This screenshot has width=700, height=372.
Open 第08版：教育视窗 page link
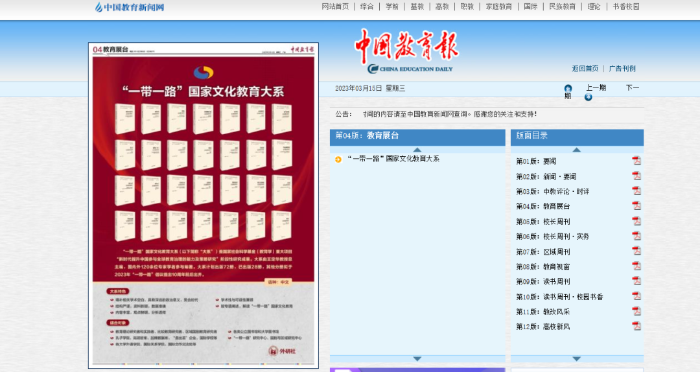(543, 267)
